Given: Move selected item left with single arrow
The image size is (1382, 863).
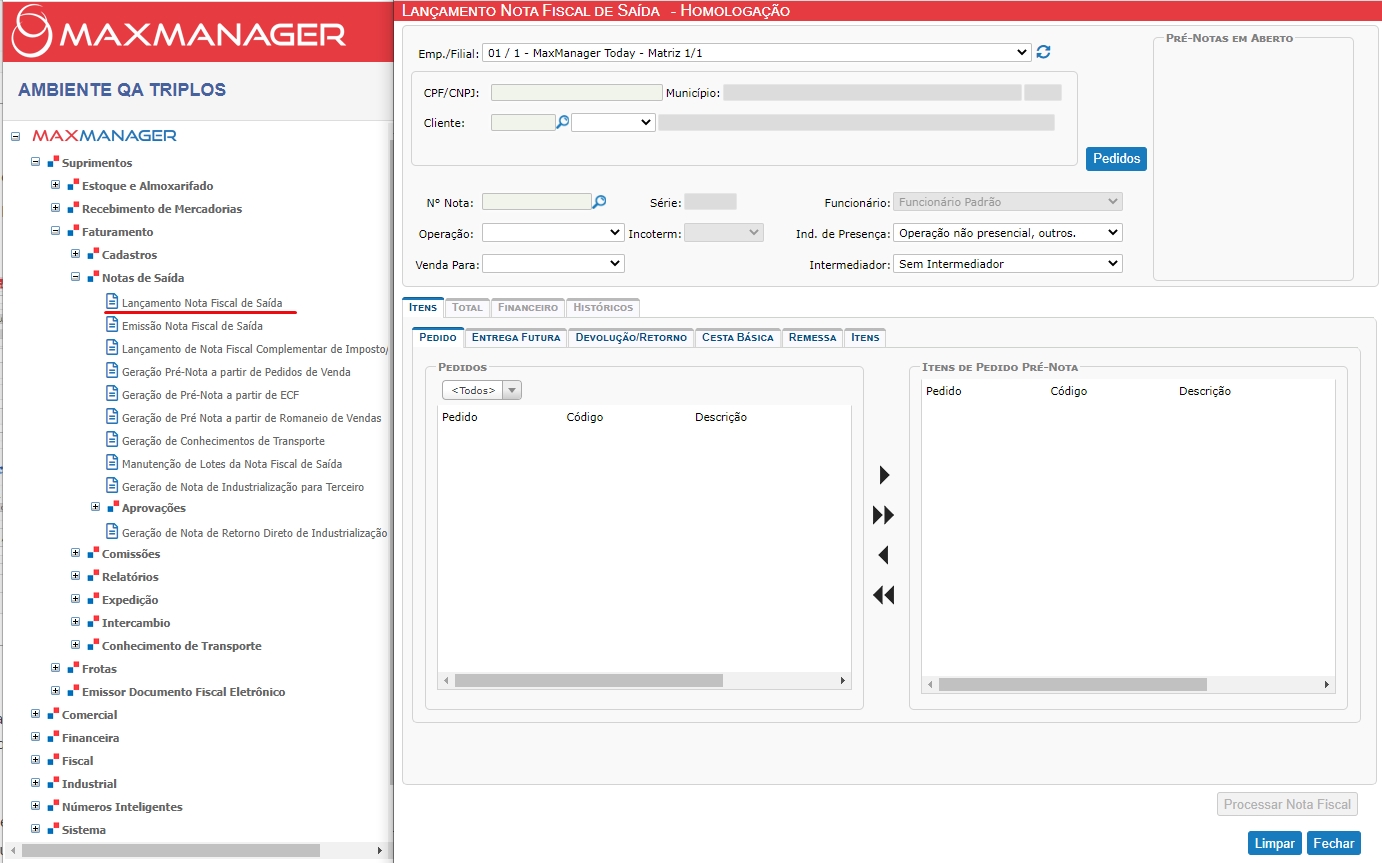Looking at the screenshot, I should (884, 555).
